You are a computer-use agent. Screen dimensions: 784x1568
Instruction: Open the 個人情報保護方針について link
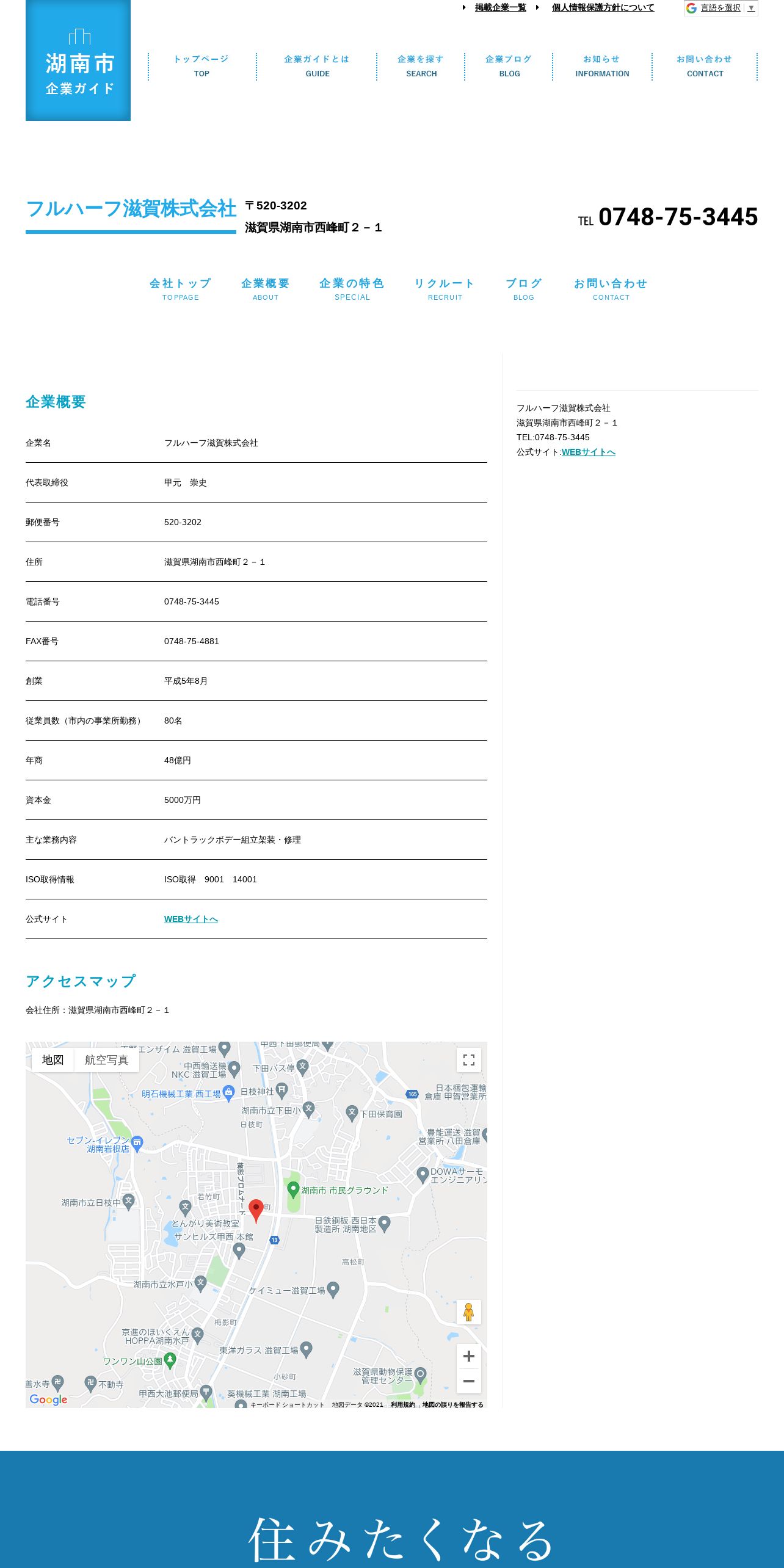(603, 8)
